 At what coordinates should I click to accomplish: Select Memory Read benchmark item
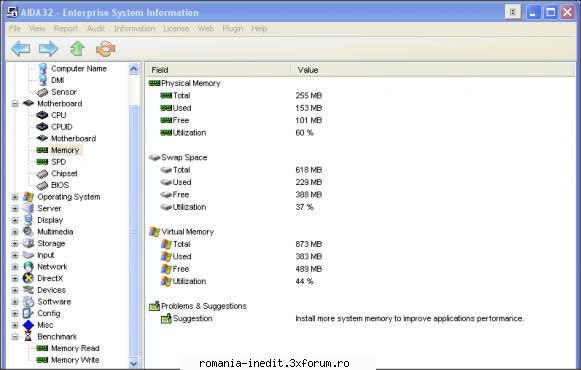[75, 348]
